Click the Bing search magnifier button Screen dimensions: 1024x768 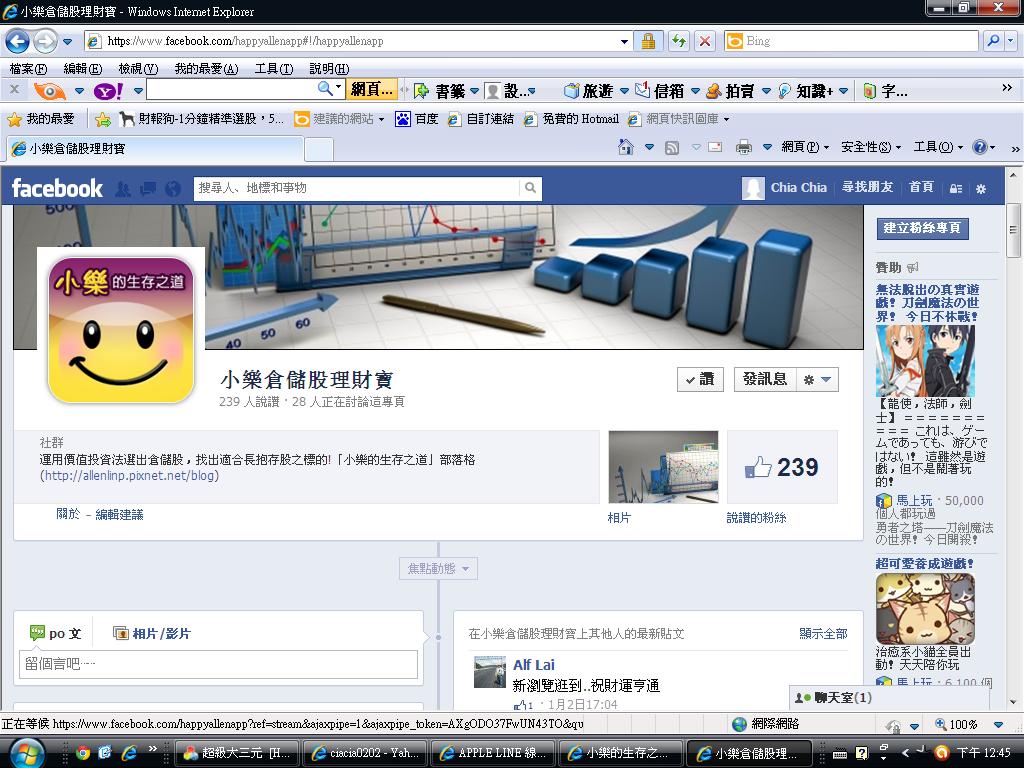993,41
